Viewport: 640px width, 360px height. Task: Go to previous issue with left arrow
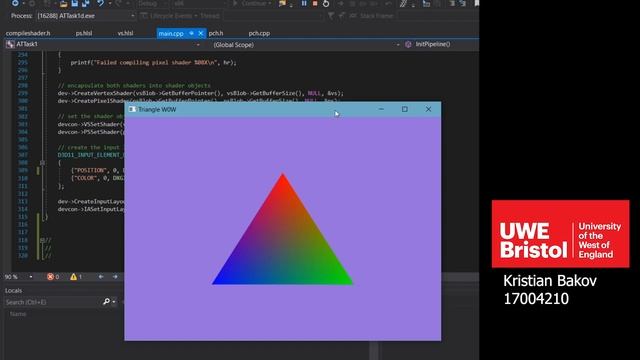[101, 277]
